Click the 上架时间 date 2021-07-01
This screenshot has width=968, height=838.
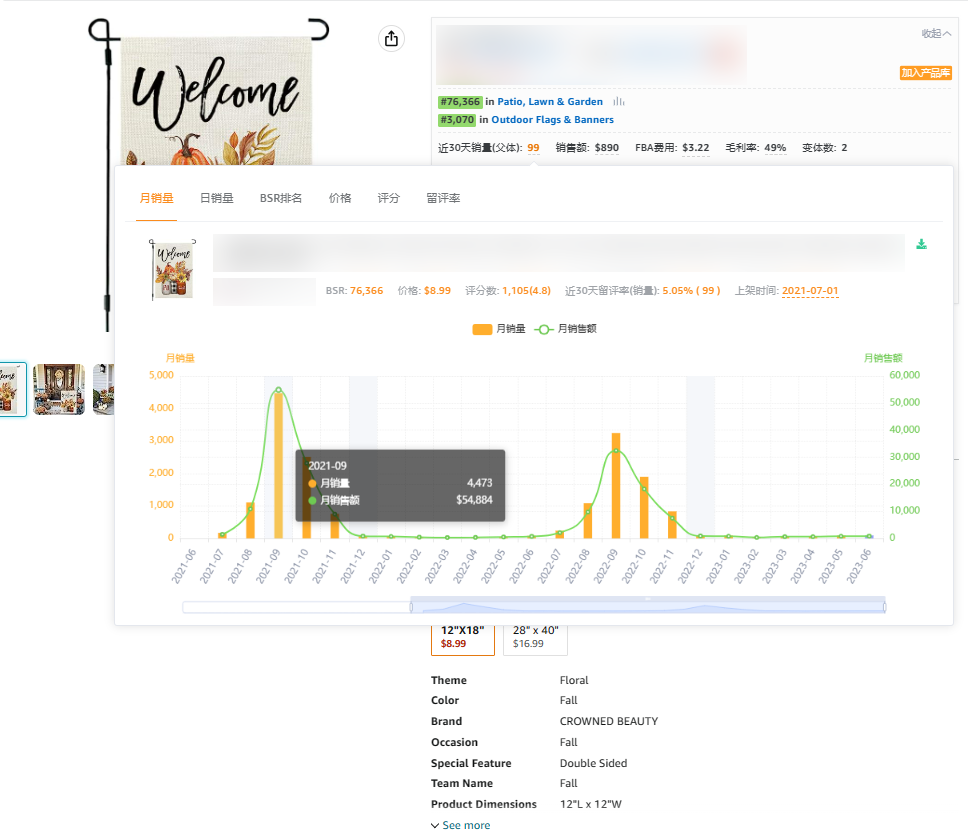tap(810, 291)
